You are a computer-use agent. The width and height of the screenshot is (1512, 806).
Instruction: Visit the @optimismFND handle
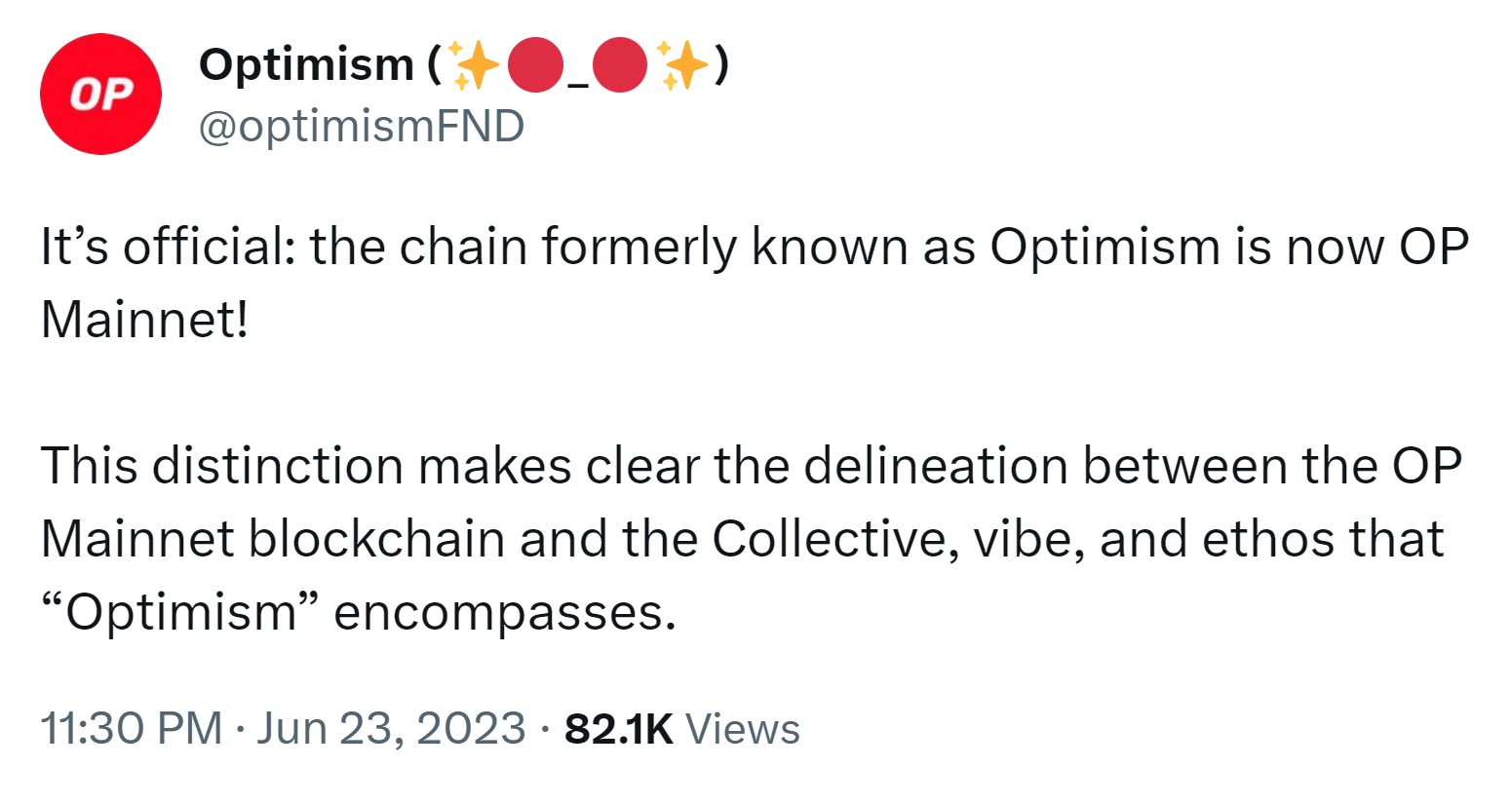point(362,127)
